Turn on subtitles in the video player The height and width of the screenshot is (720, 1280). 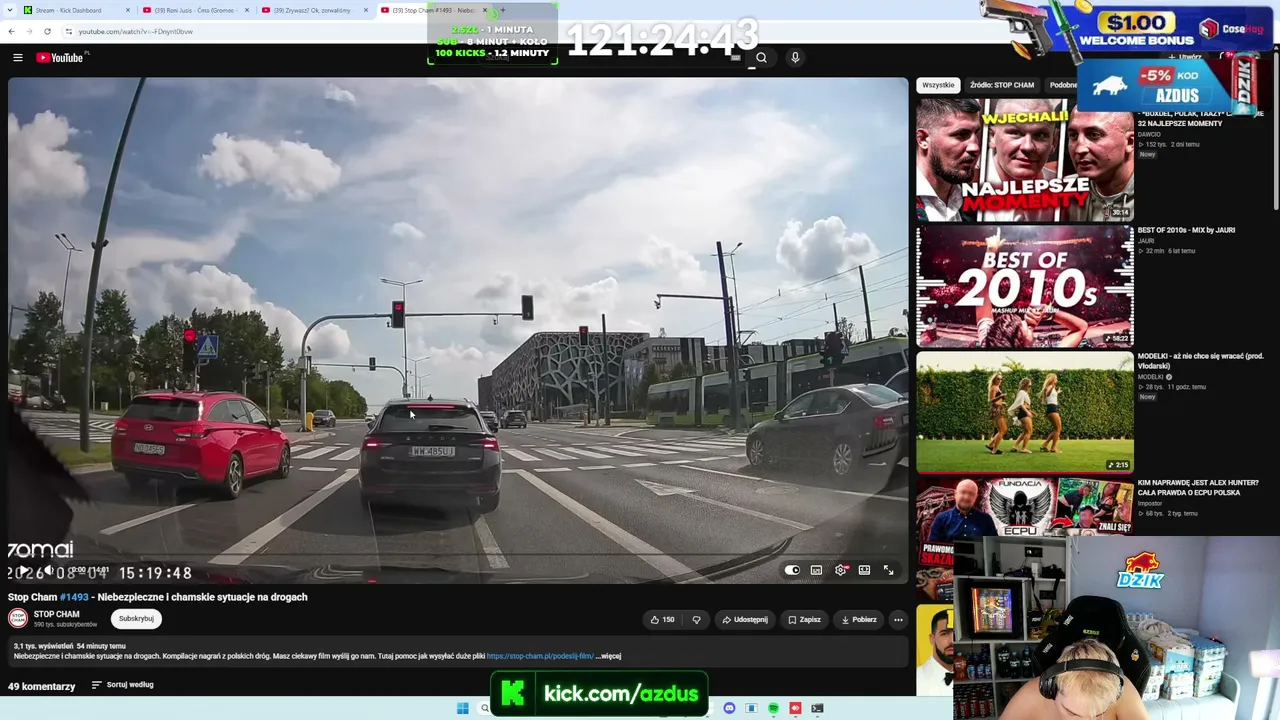pyautogui.click(x=816, y=570)
